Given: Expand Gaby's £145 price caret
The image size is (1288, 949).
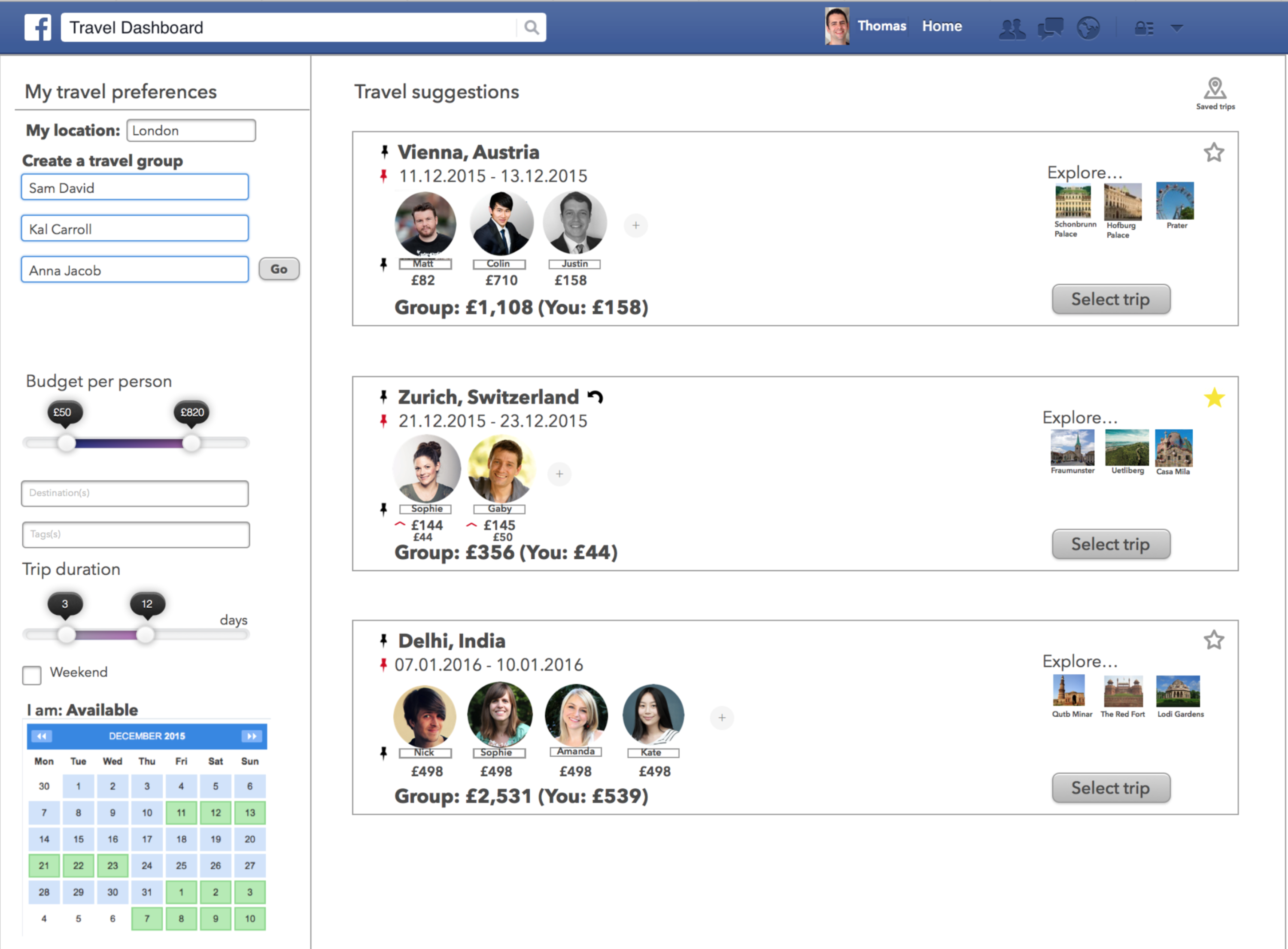Looking at the screenshot, I should coord(472,525).
